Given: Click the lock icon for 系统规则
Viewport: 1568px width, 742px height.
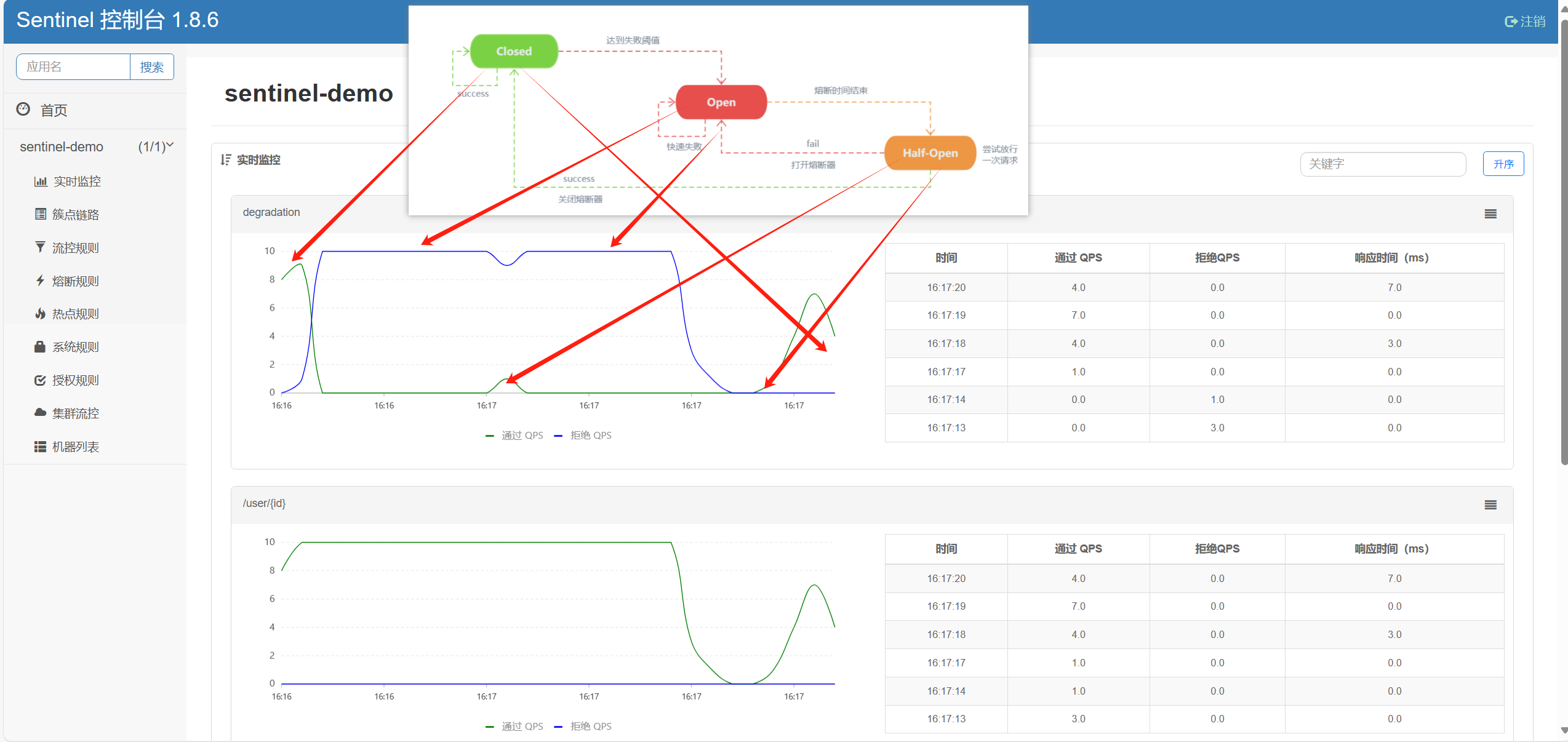Looking at the screenshot, I should [x=41, y=347].
